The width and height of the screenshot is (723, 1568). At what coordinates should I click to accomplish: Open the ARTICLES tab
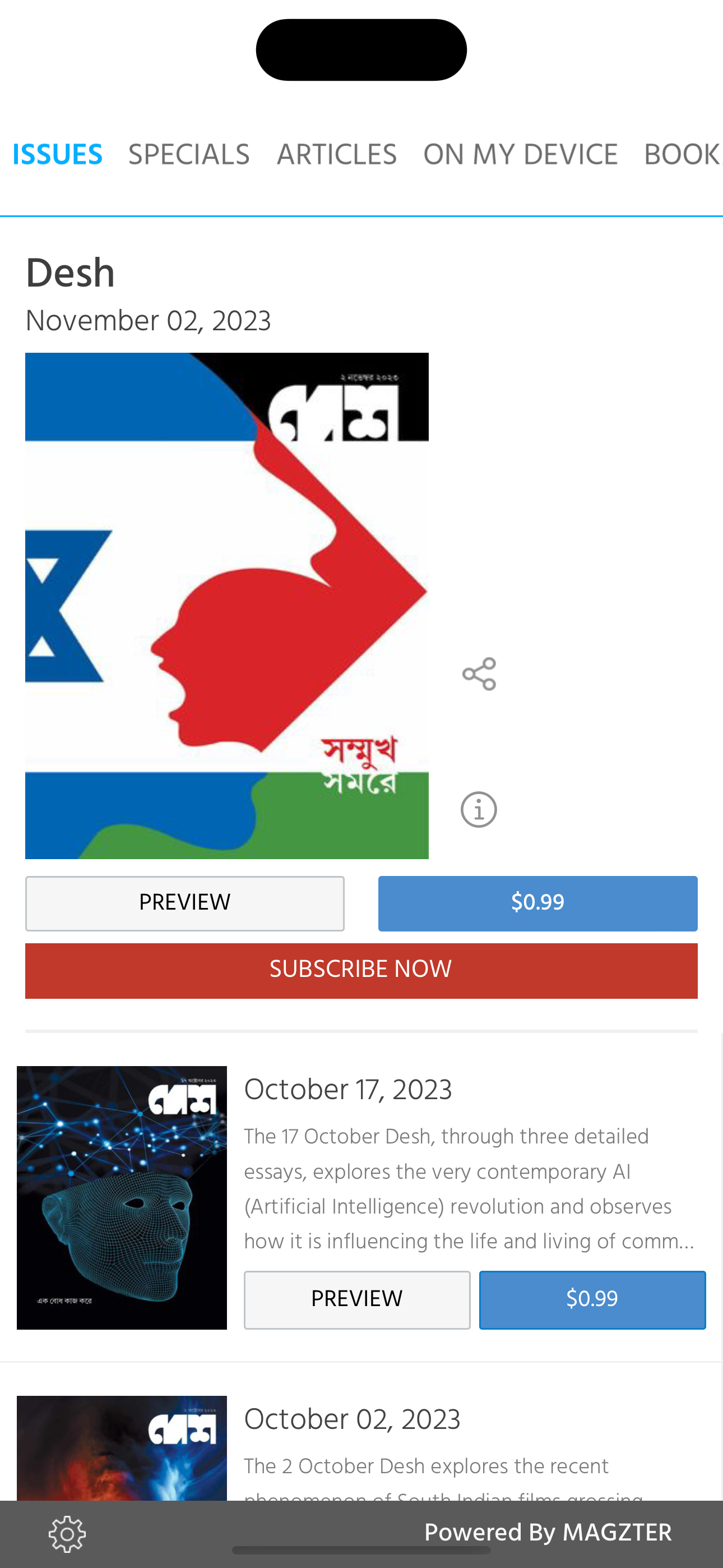[x=336, y=155]
